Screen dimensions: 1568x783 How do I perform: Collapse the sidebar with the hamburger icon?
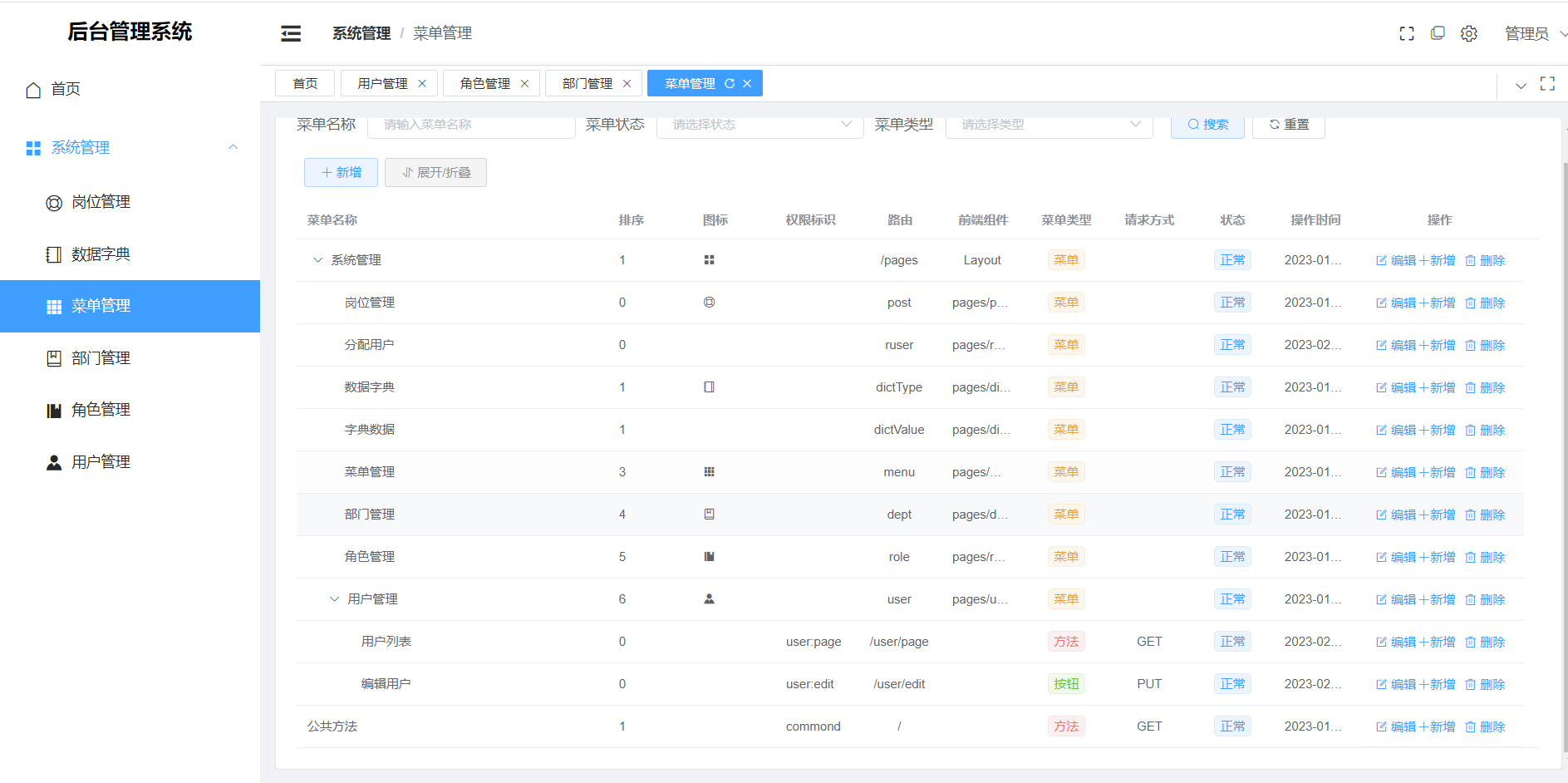coord(291,33)
